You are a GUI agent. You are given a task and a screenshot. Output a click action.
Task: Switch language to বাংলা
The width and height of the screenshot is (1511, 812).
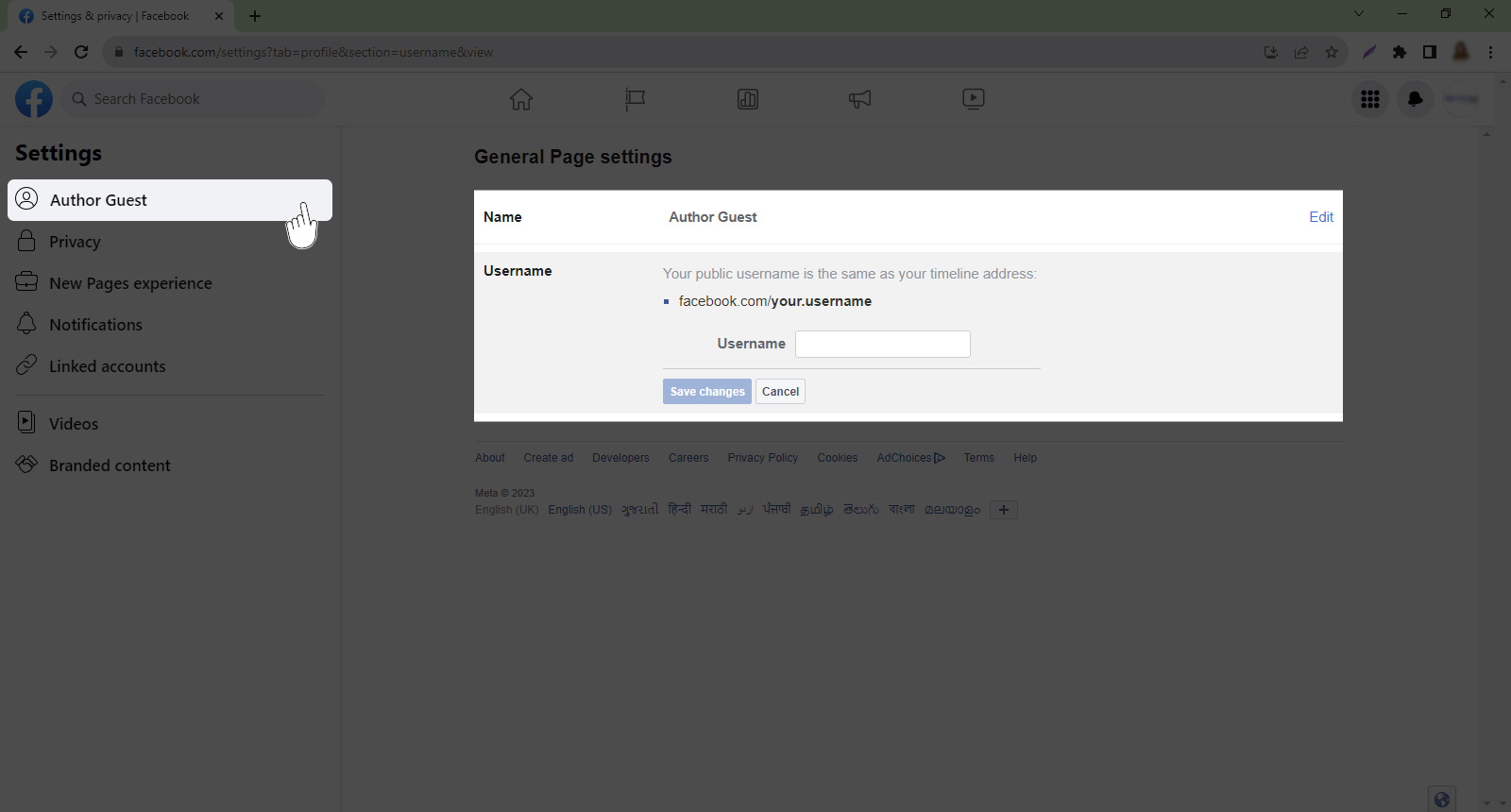tap(902, 509)
